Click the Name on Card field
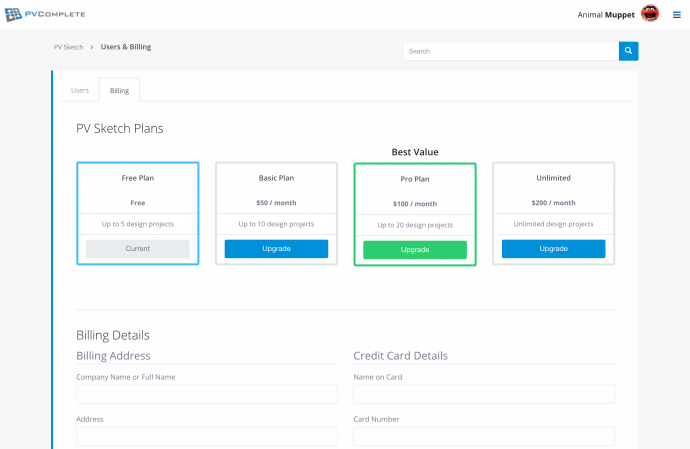Viewport: 690px width, 449px height. (x=484, y=394)
